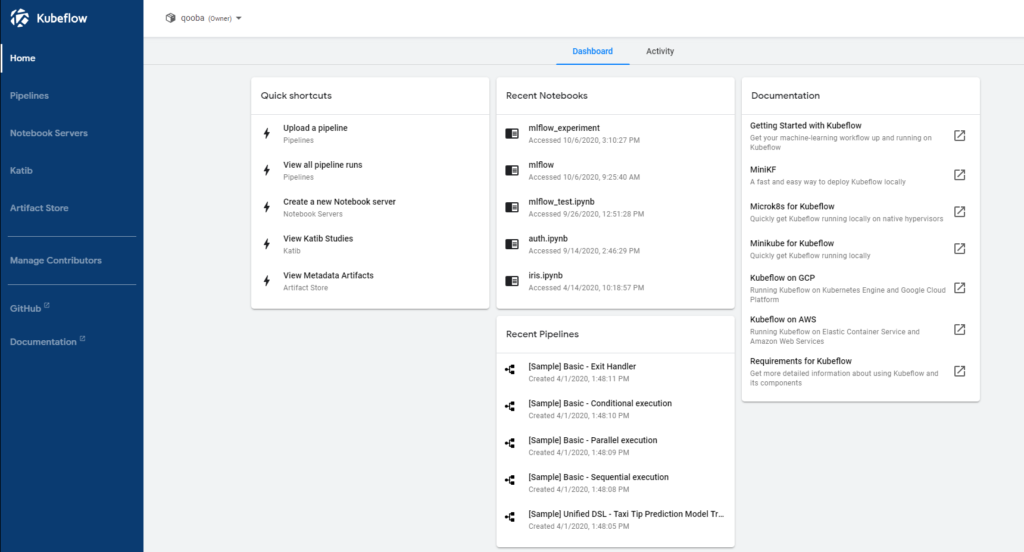Click Create a new Notebook server shortcut text
Image resolution: width=1024 pixels, height=552 pixels.
tap(339, 202)
